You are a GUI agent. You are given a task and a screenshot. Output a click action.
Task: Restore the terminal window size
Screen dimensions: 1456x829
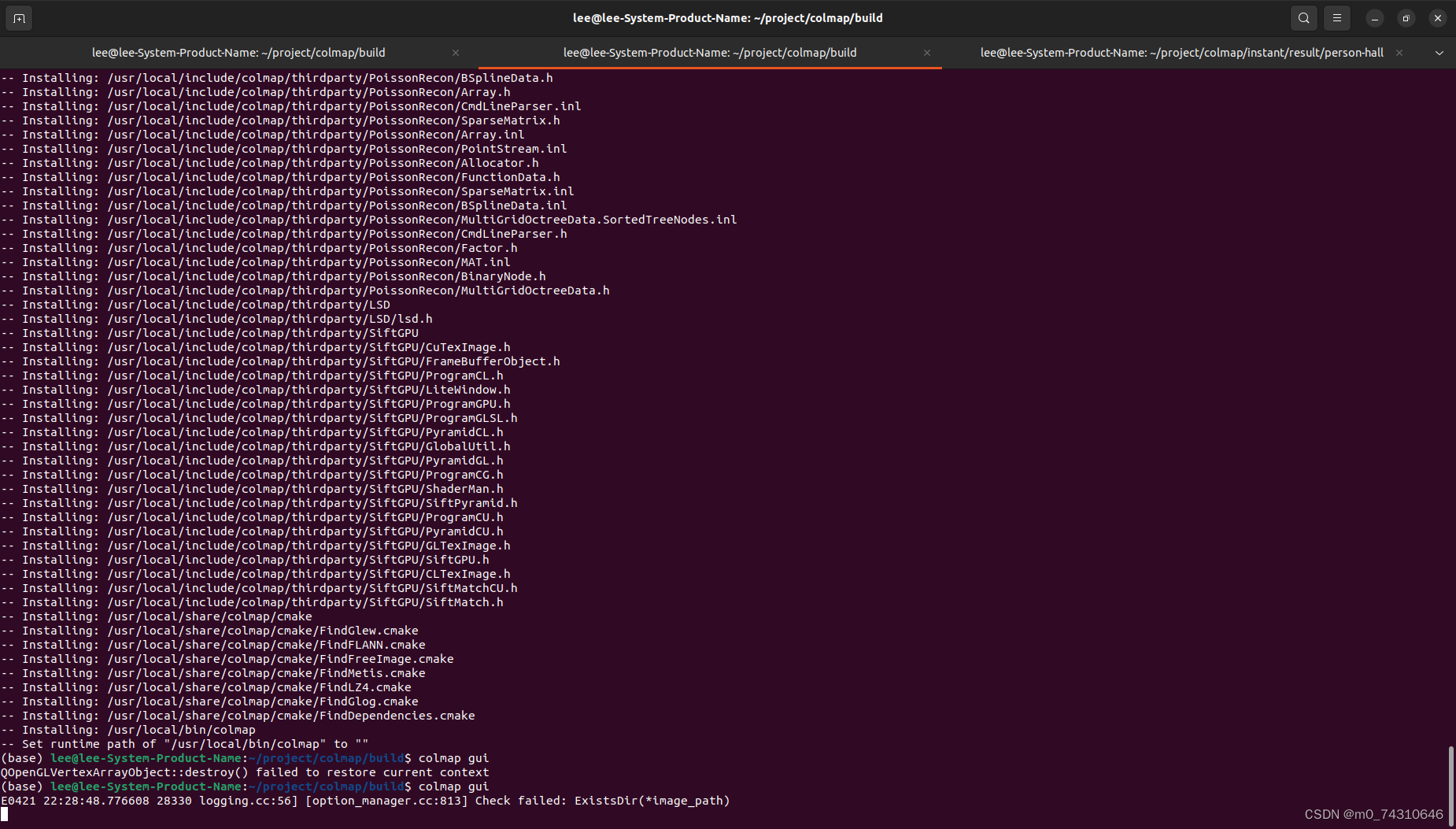[1406, 18]
